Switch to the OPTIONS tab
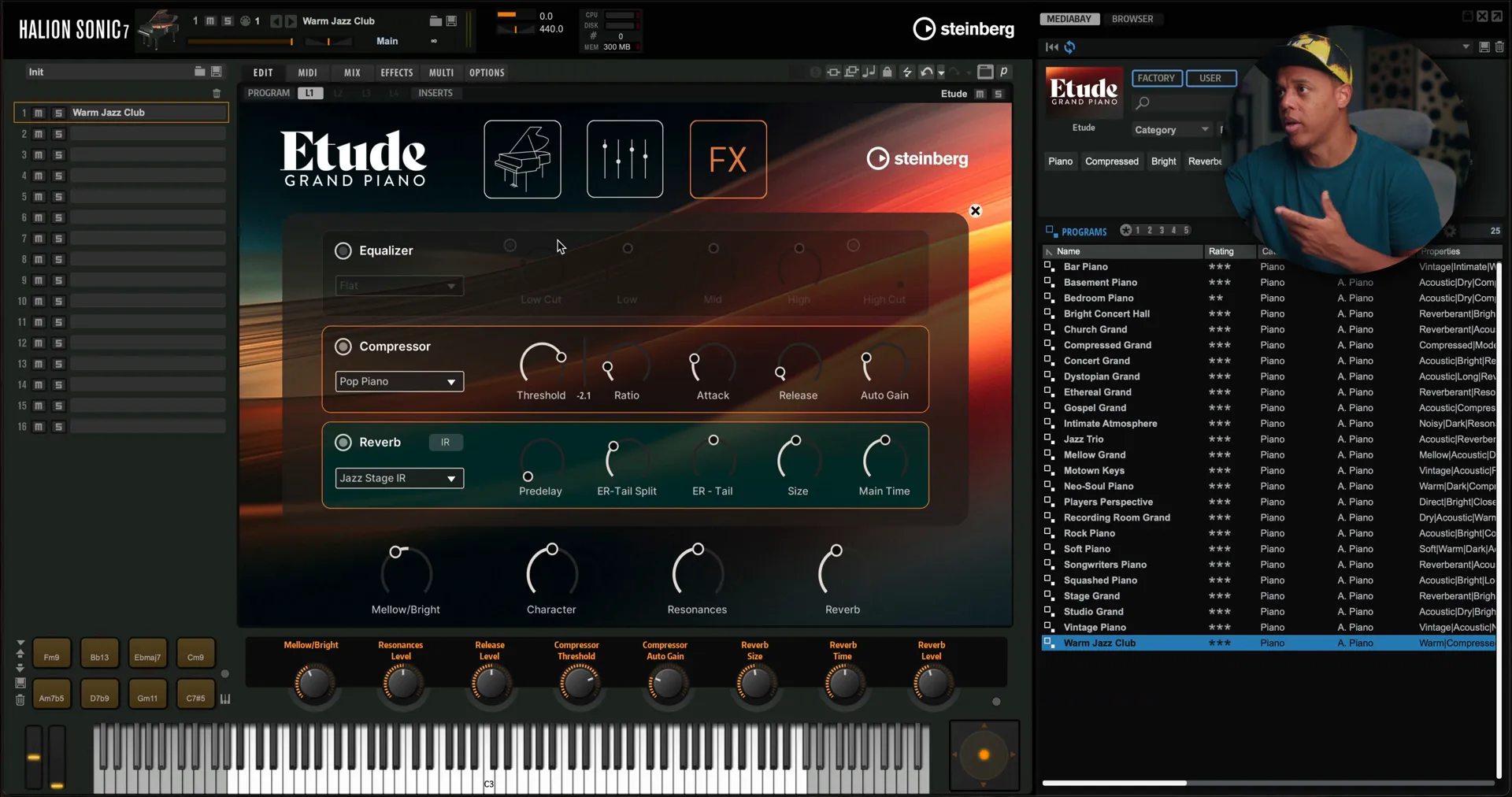The width and height of the screenshot is (1512, 797). click(x=487, y=72)
